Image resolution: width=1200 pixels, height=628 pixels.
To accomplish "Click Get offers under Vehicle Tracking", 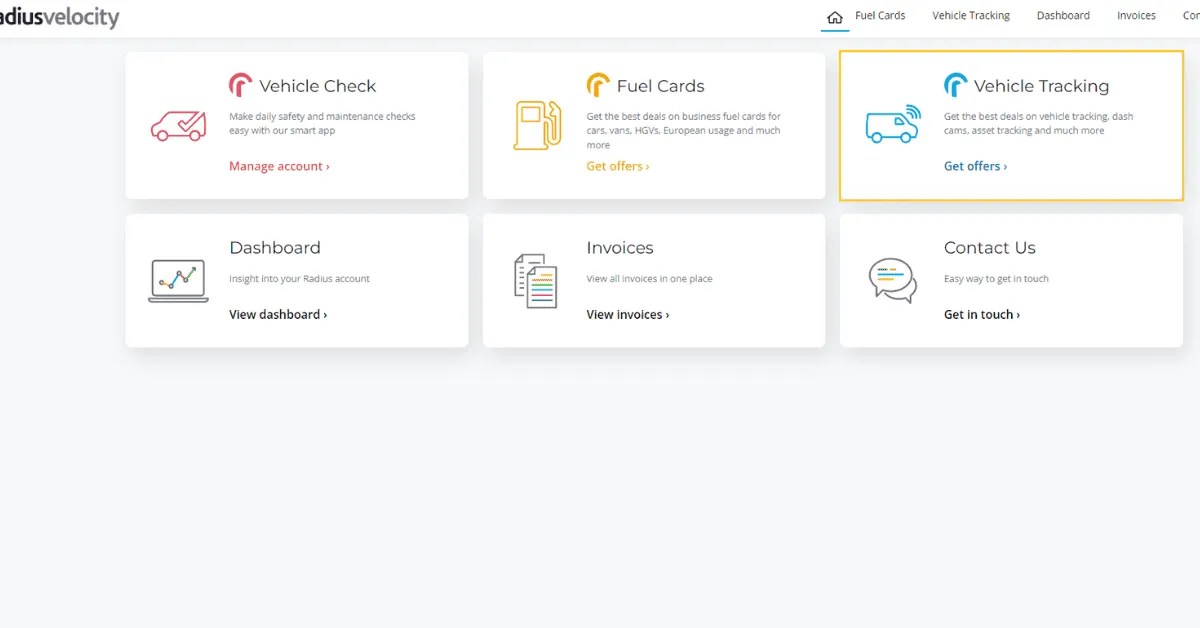I will pyautogui.click(x=975, y=166).
